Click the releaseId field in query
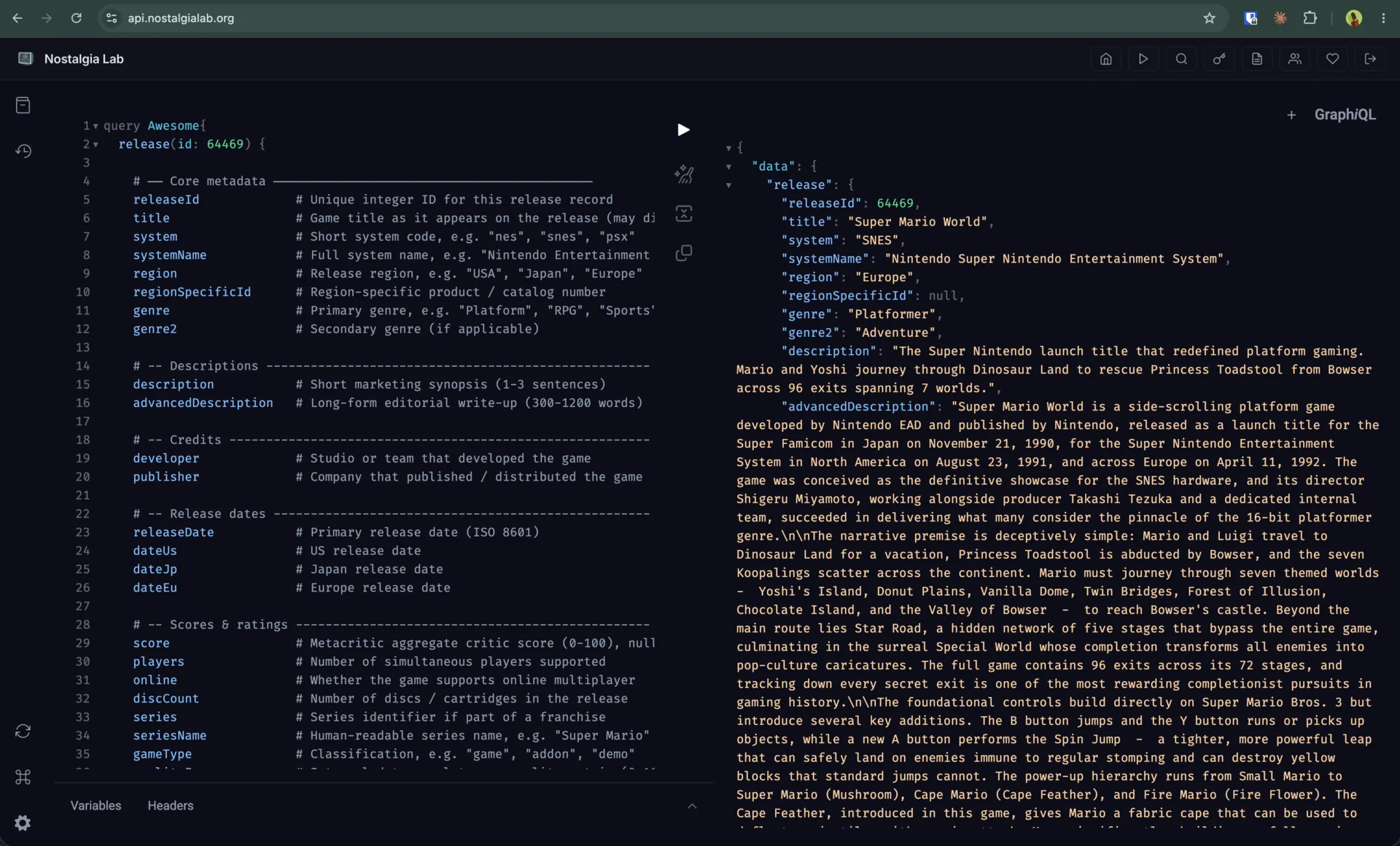This screenshot has height=846, width=1400. coord(166,200)
